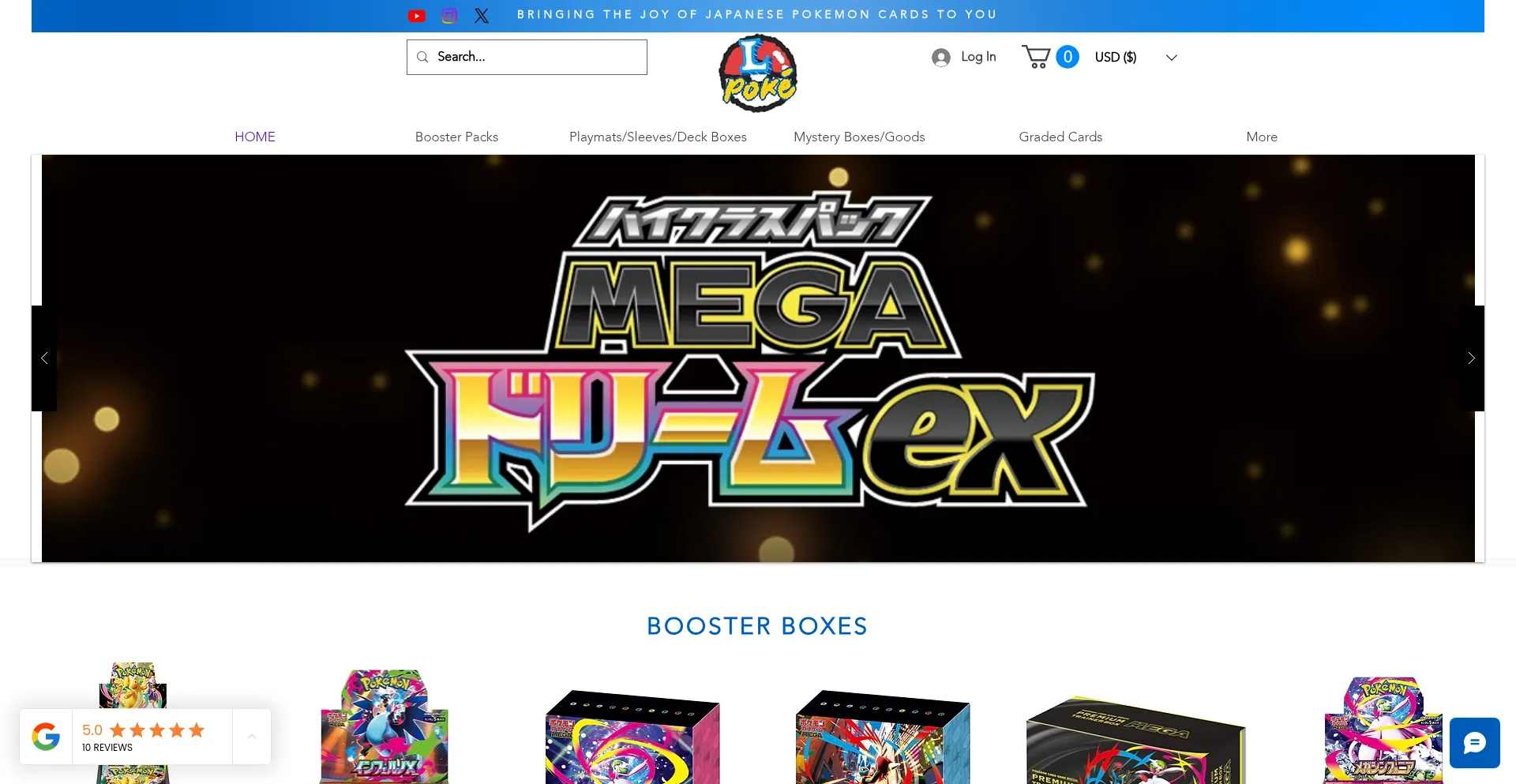Open the Instagram profile icon
The height and width of the screenshot is (784, 1516).
click(449, 16)
